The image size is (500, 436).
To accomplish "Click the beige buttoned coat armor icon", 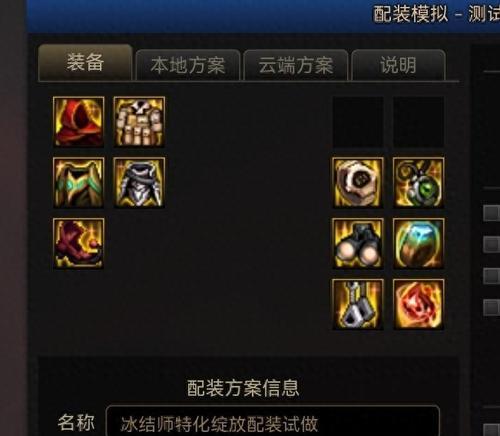I will (139, 122).
